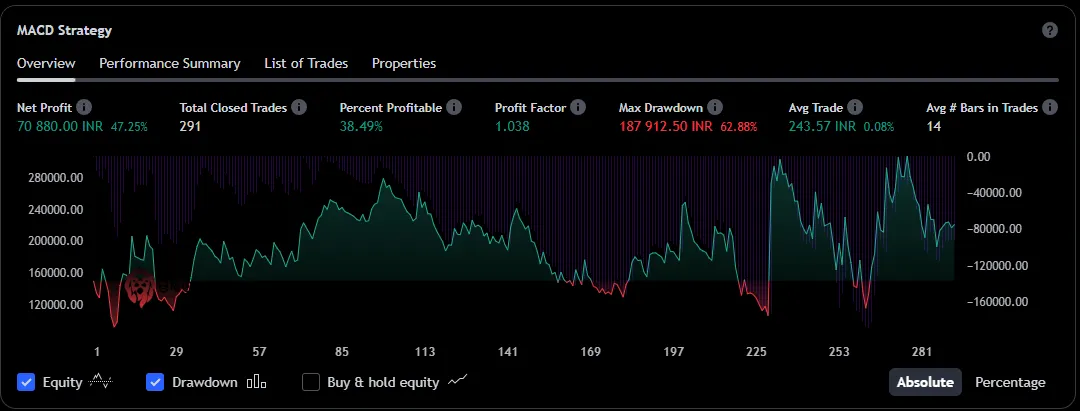Select Absolute display mode
The width and height of the screenshot is (1080, 411).
925,382
